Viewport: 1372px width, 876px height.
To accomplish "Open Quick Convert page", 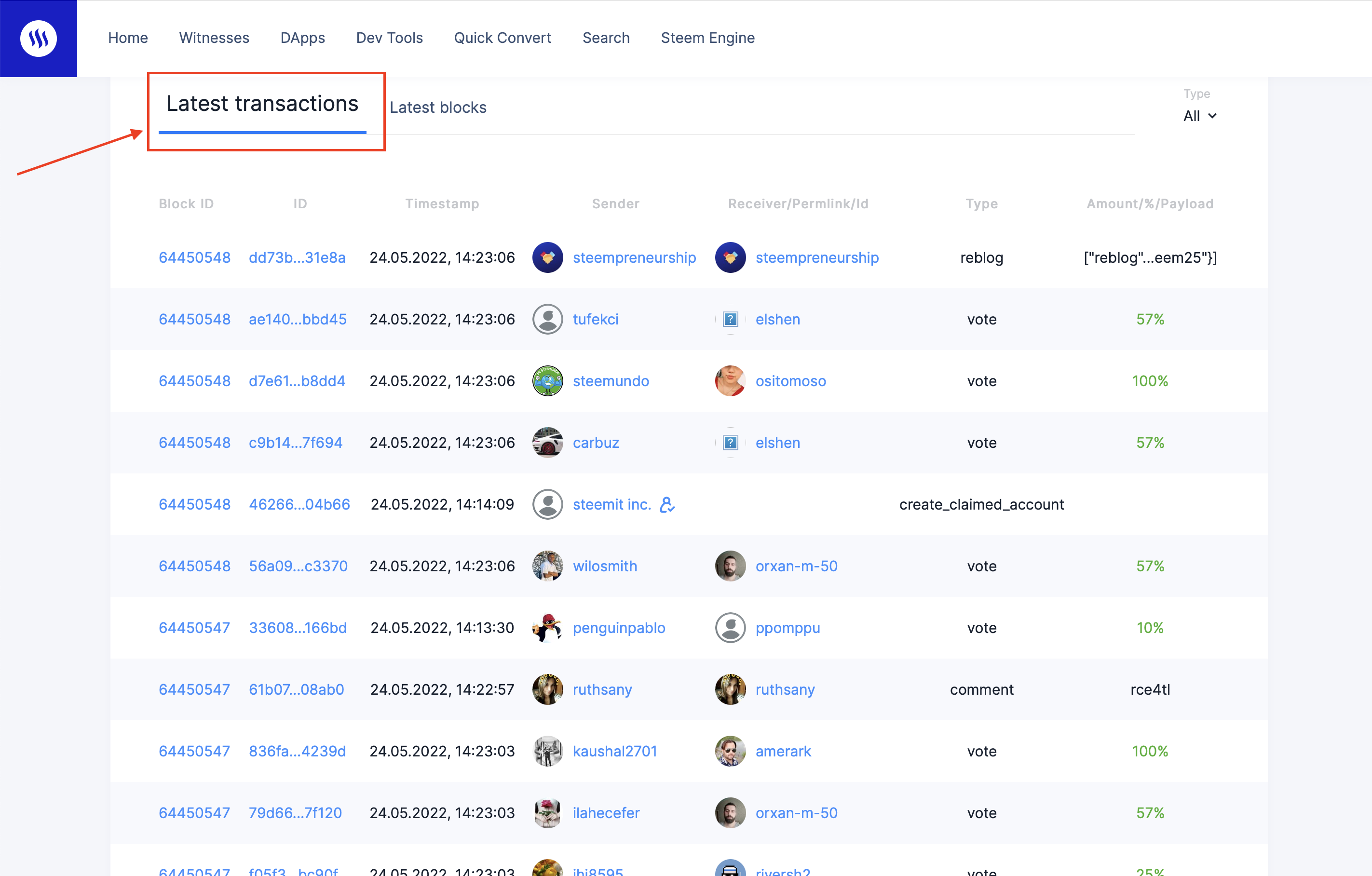I will pyautogui.click(x=502, y=38).
